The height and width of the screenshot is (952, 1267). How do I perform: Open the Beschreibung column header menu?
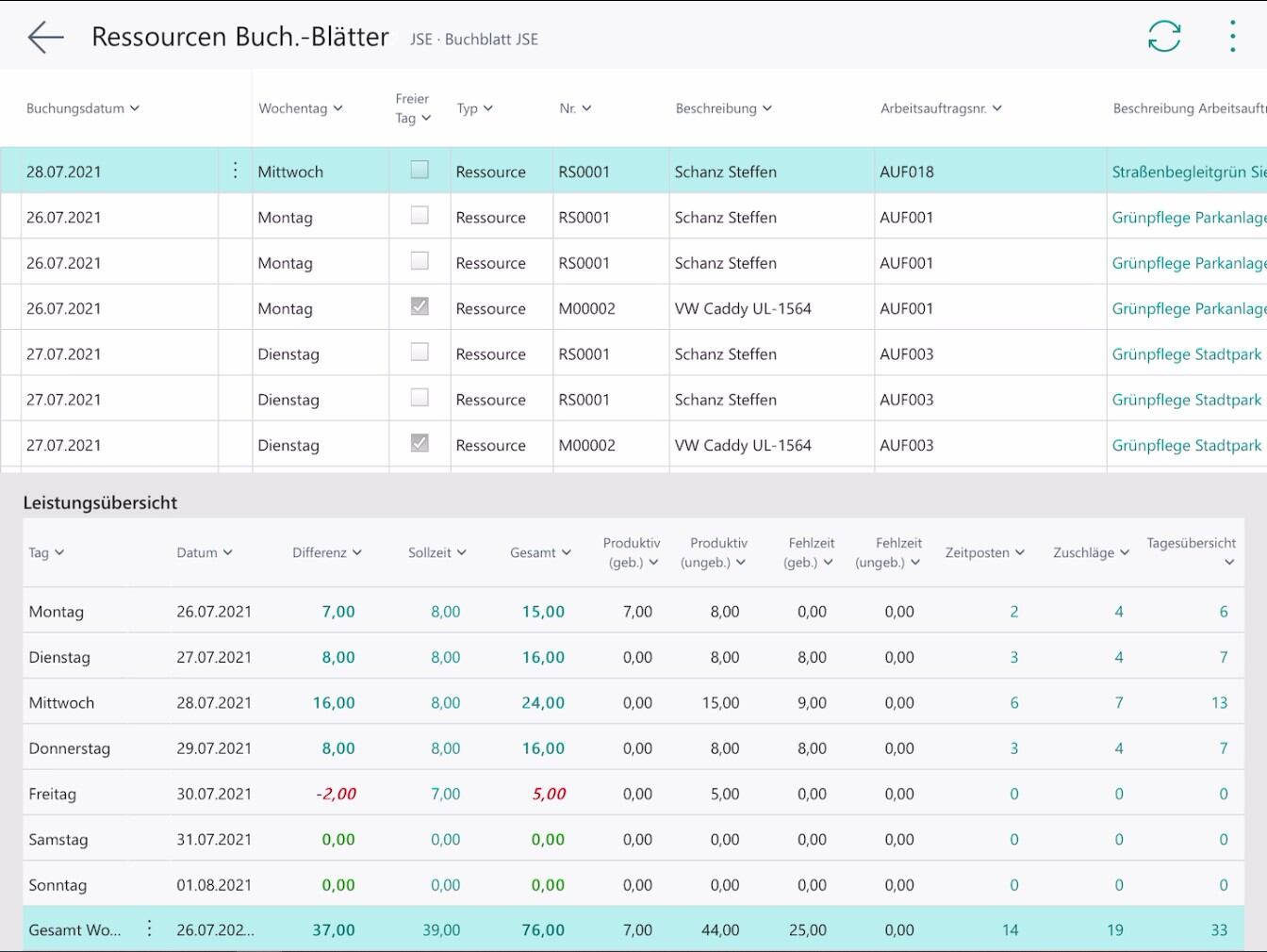pos(723,108)
